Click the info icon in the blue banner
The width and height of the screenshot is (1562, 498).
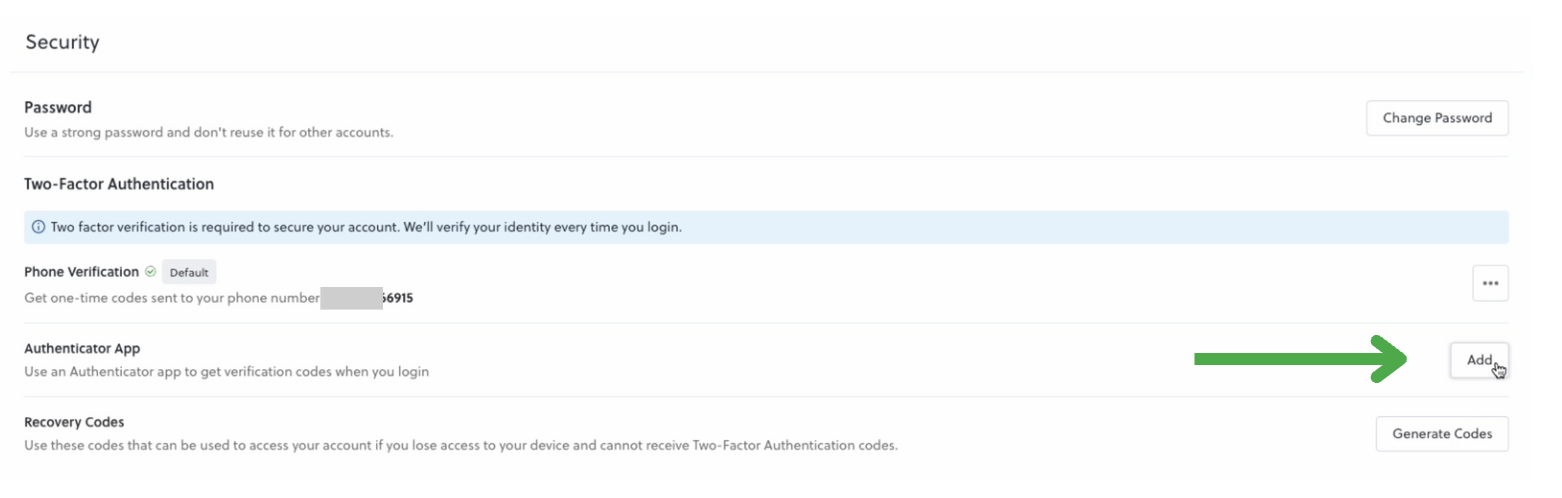pyautogui.click(x=38, y=228)
